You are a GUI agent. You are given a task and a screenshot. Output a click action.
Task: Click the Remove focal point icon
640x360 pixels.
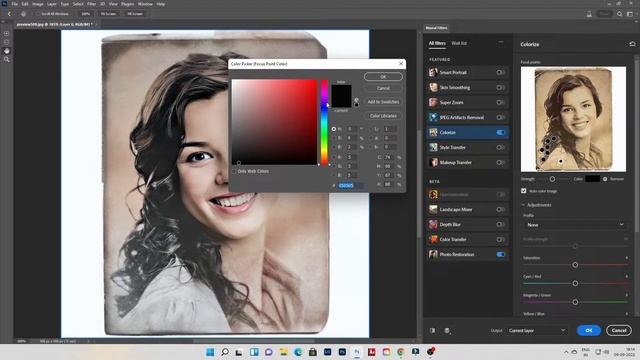tap(605, 179)
